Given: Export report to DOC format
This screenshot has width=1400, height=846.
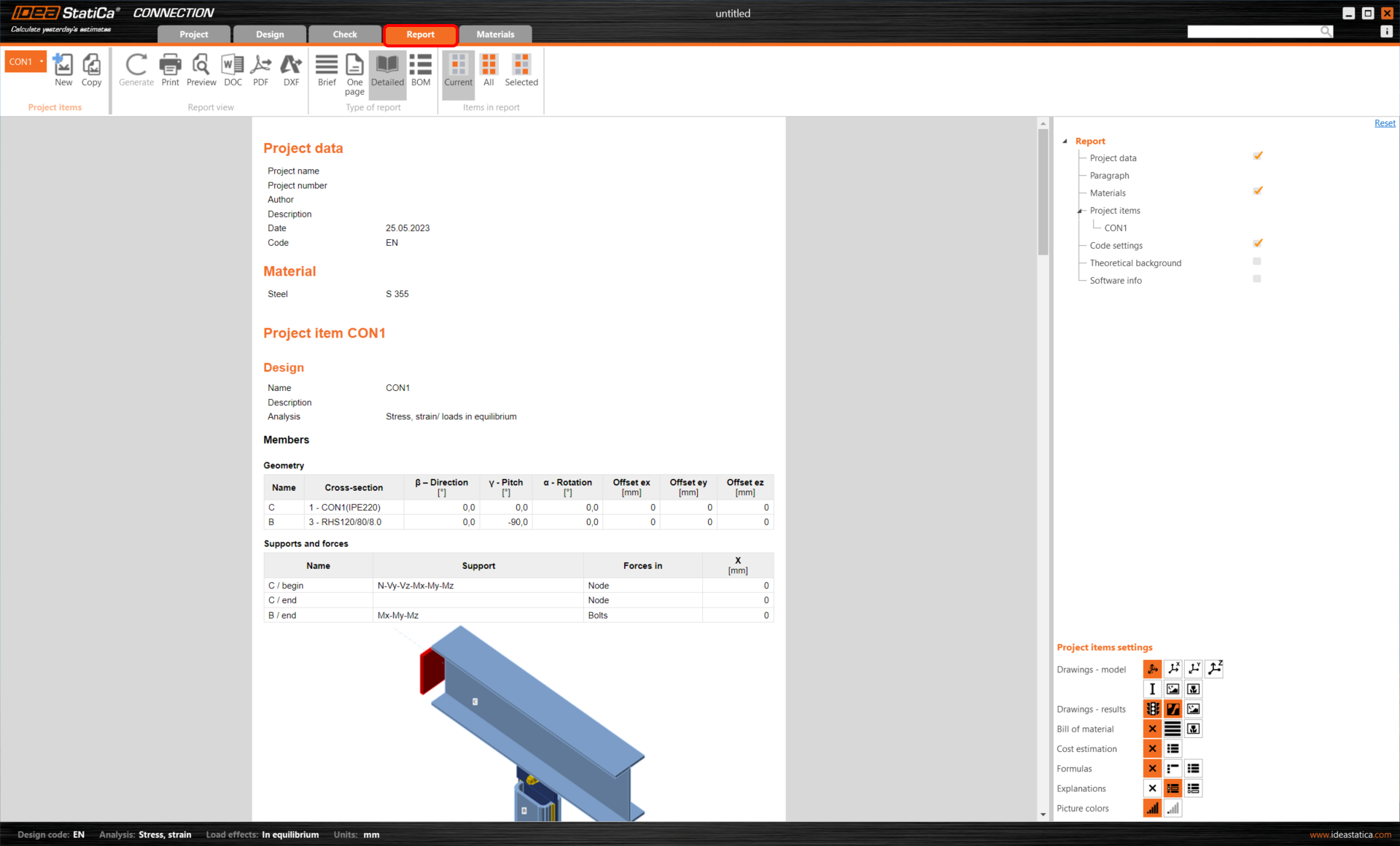Looking at the screenshot, I should point(233,70).
